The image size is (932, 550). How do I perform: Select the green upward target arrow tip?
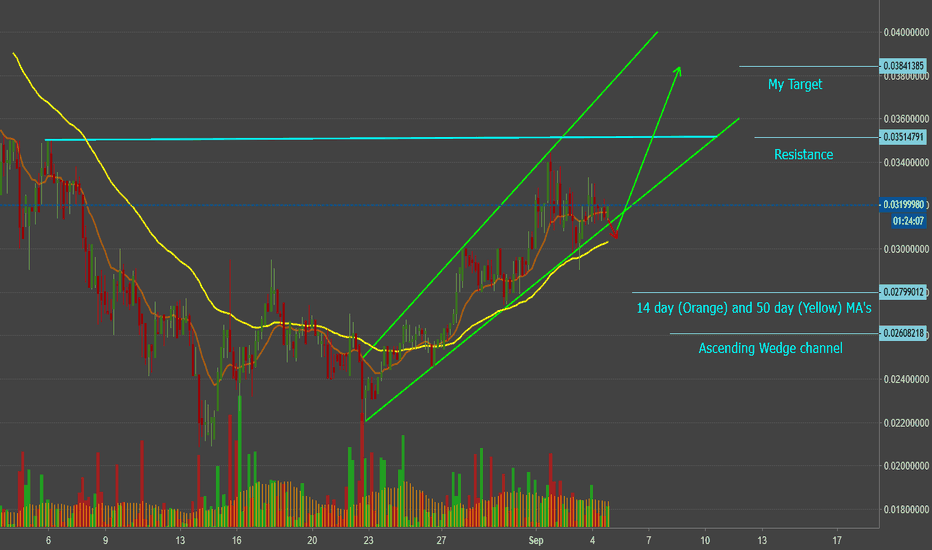click(x=678, y=69)
